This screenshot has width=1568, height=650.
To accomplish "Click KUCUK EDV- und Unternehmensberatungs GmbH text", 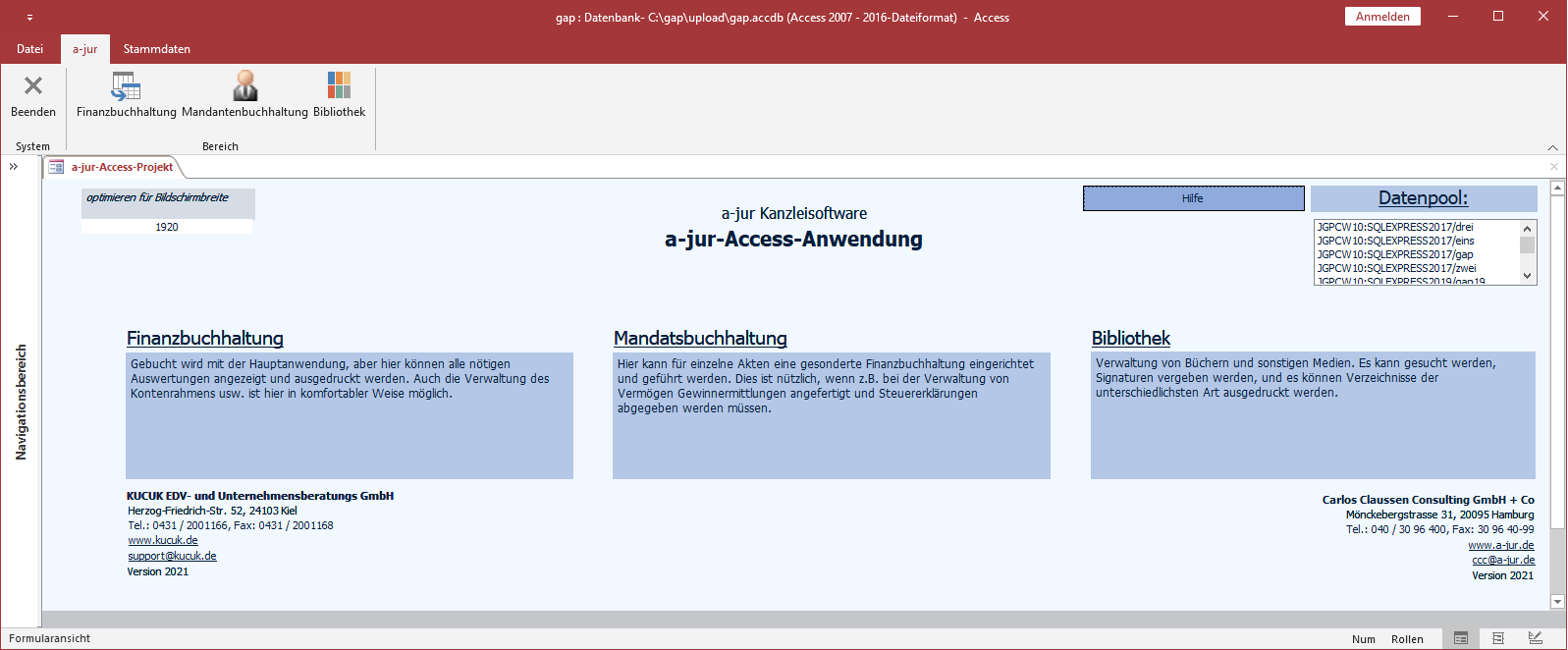I will coord(260,496).
